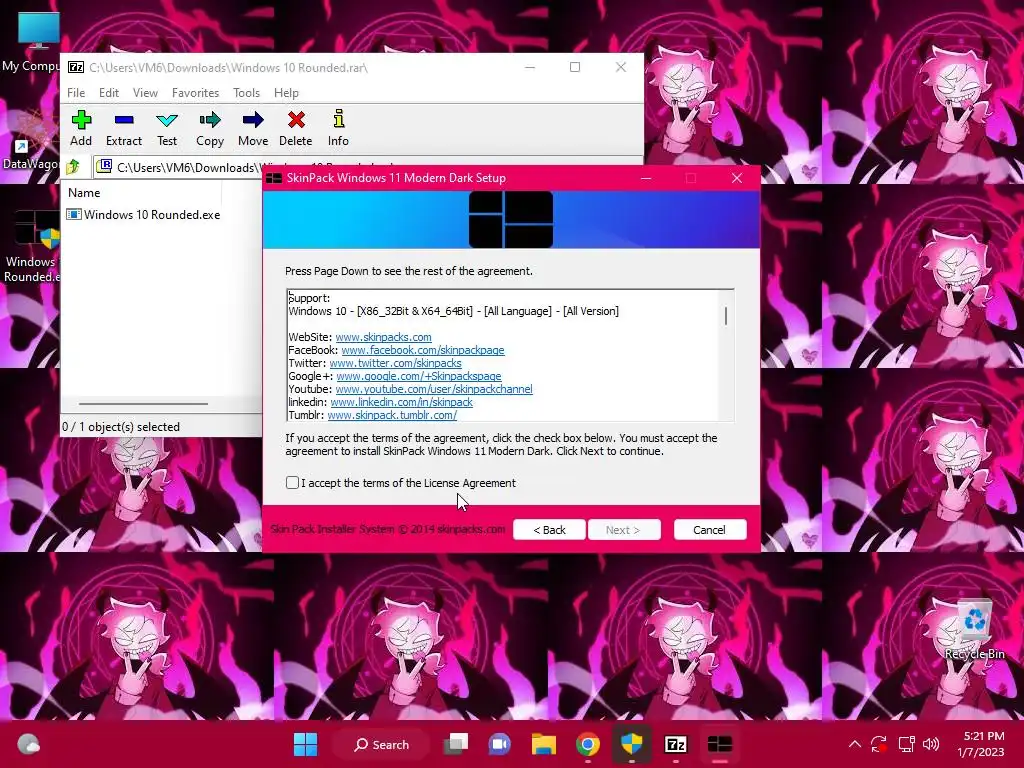Select the Windows Rounded.exe desktop icon
The height and width of the screenshot is (768, 1024).
coord(31,247)
